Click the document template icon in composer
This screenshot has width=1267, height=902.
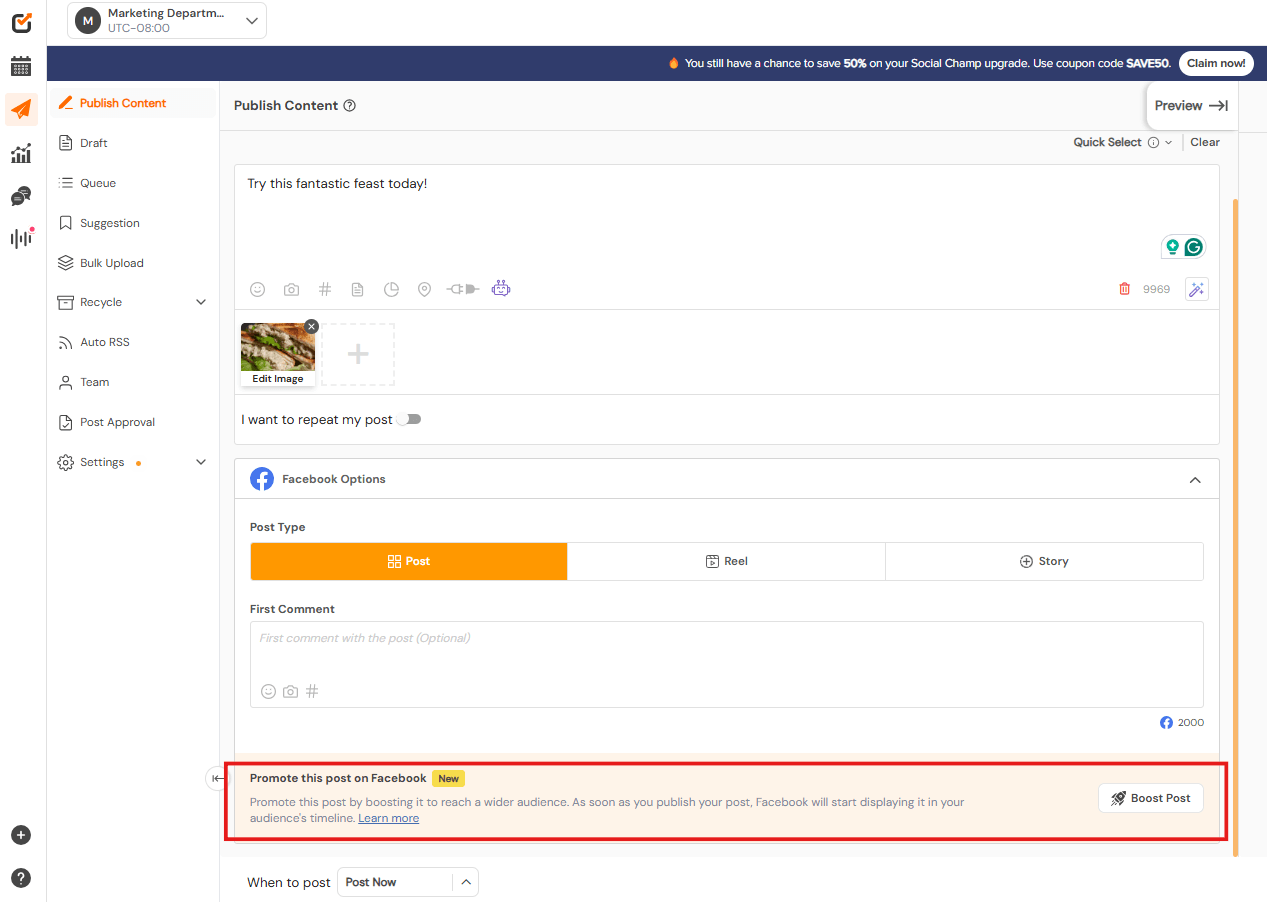(x=357, y=289)
